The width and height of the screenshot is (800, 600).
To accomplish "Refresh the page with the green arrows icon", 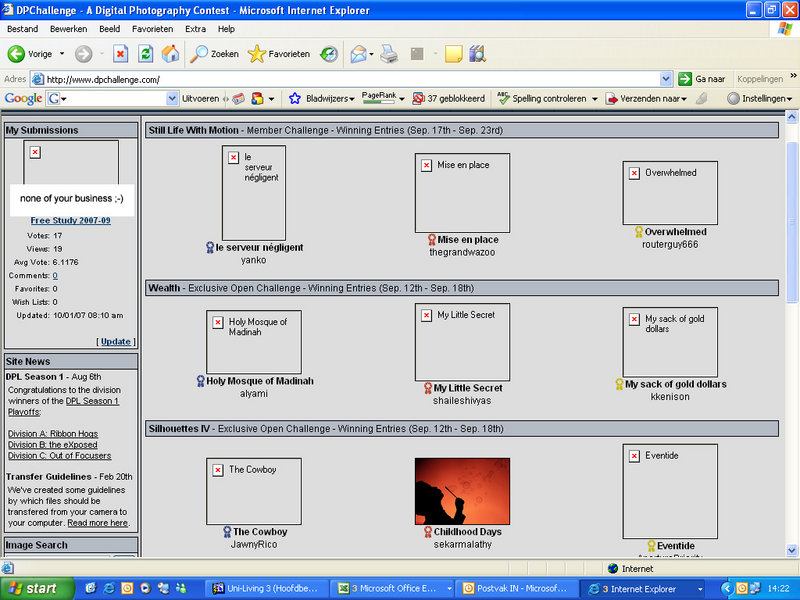I will click(145, 54).
